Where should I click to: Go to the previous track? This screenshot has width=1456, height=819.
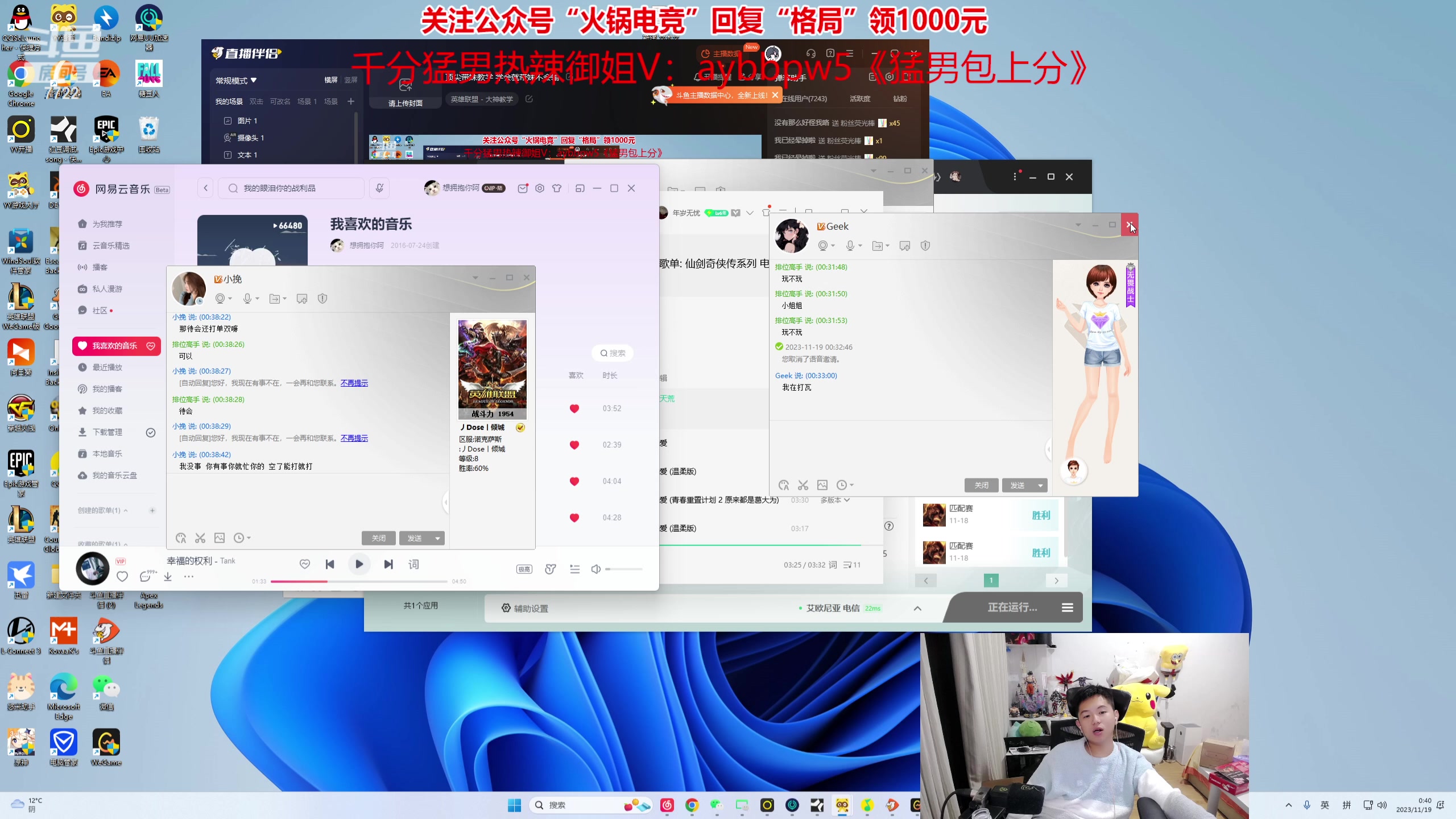[330, 564]
